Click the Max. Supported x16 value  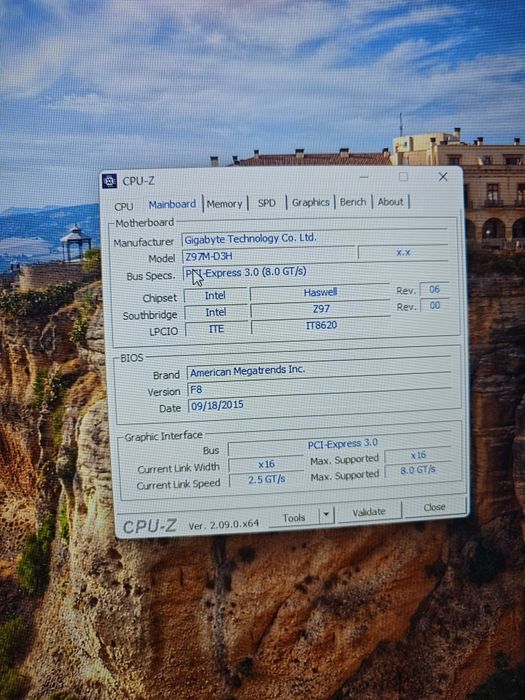pos(418,455)
